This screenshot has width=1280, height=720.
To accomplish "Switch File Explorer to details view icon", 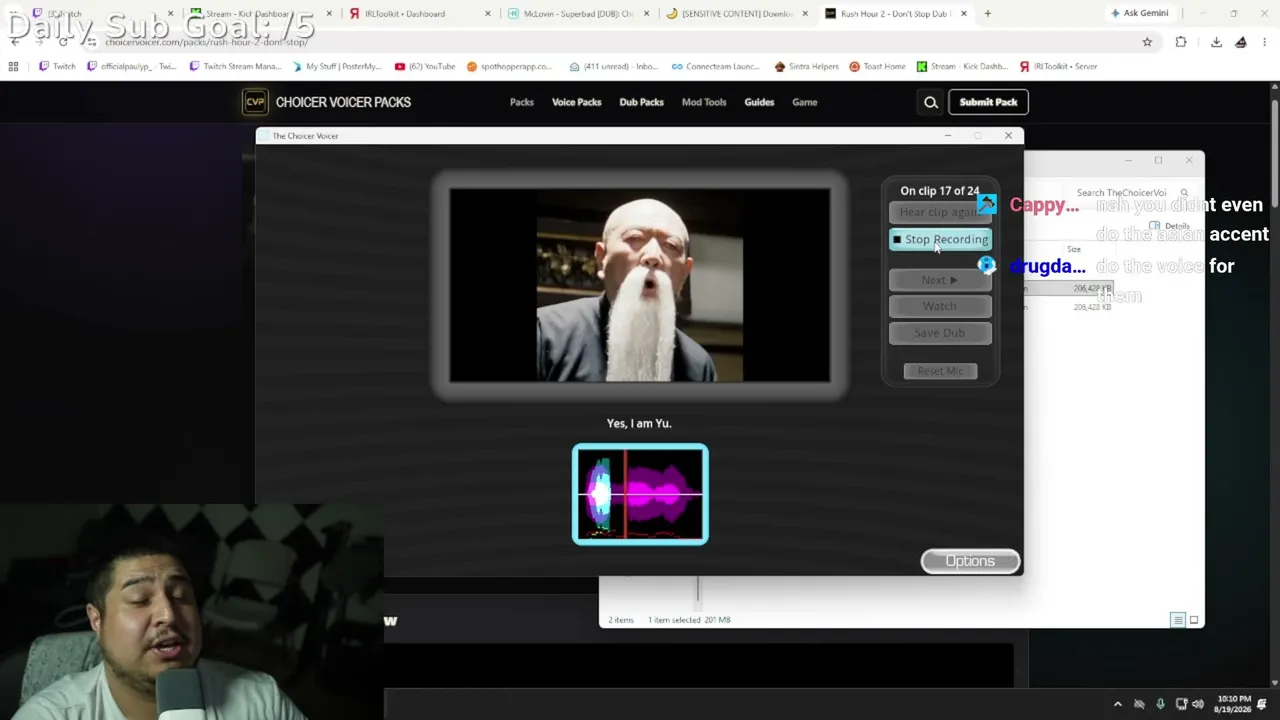I will [1178, 620].
